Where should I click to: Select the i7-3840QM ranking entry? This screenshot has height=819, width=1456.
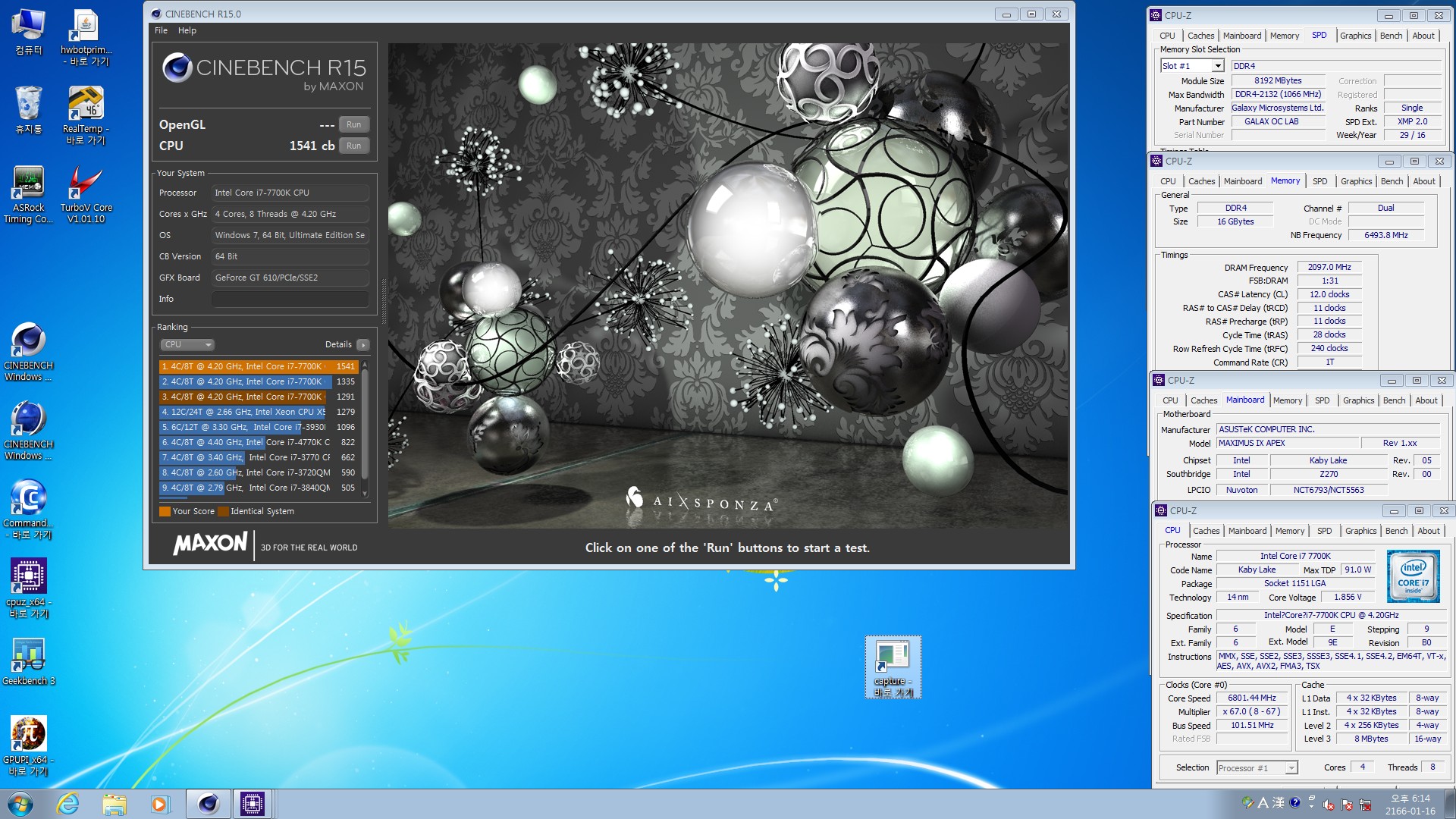coord(258,488)
